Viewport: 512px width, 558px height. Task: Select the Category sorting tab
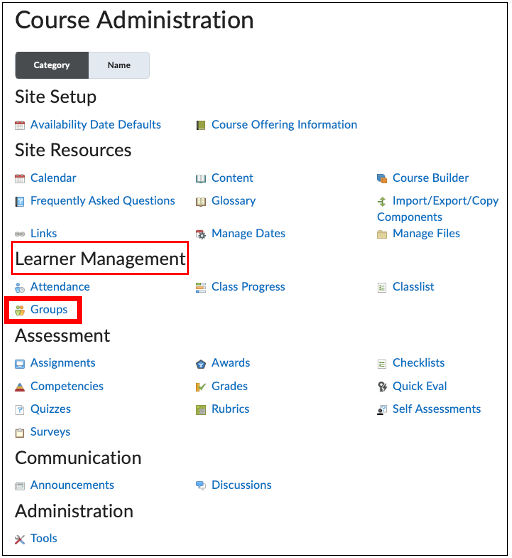(52, 65)
